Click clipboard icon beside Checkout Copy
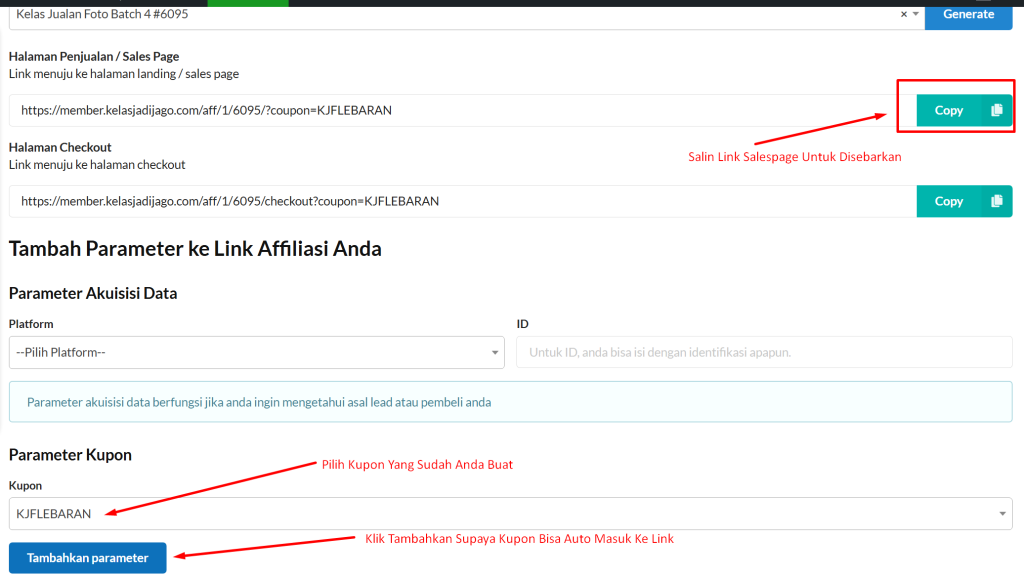Image resolution: width=1024 pixels, height=578 pixels. click(997, 201)
